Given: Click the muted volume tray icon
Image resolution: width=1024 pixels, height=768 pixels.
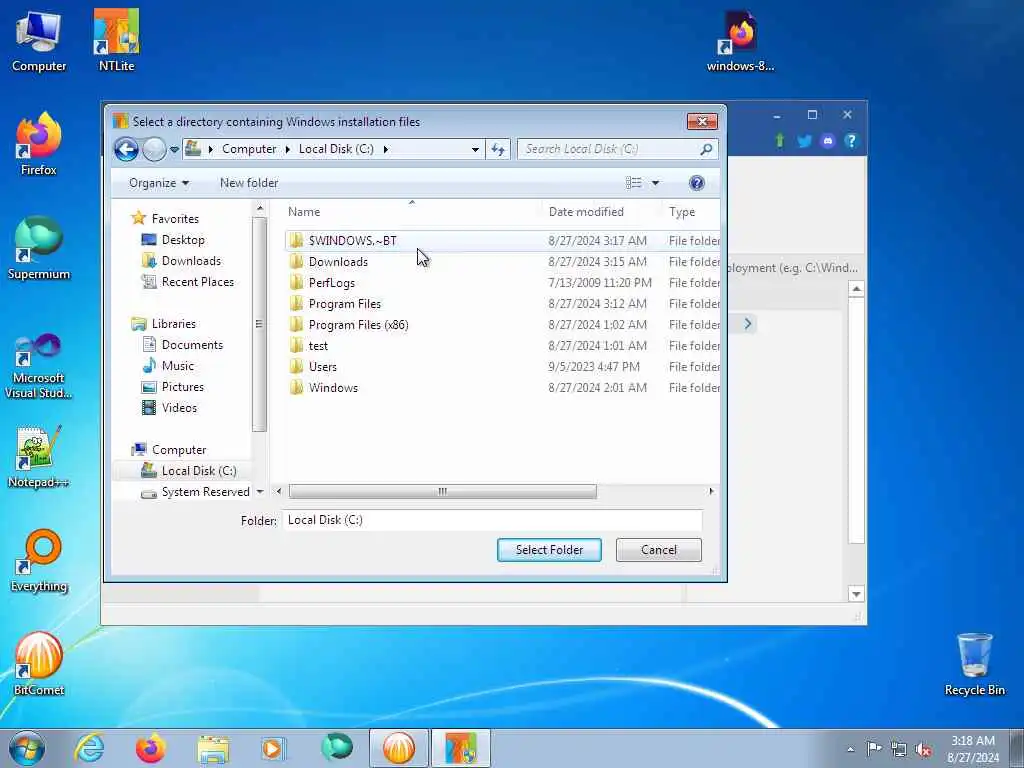Looking at the screenshot, I should coord(923,749).
